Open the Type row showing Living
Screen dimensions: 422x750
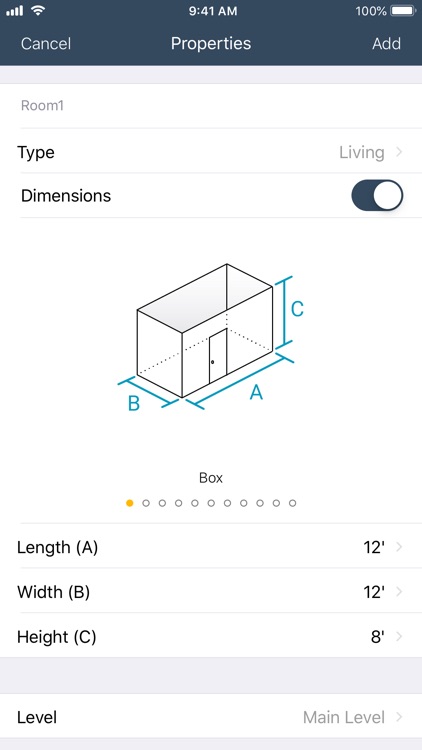coord(211,153)
